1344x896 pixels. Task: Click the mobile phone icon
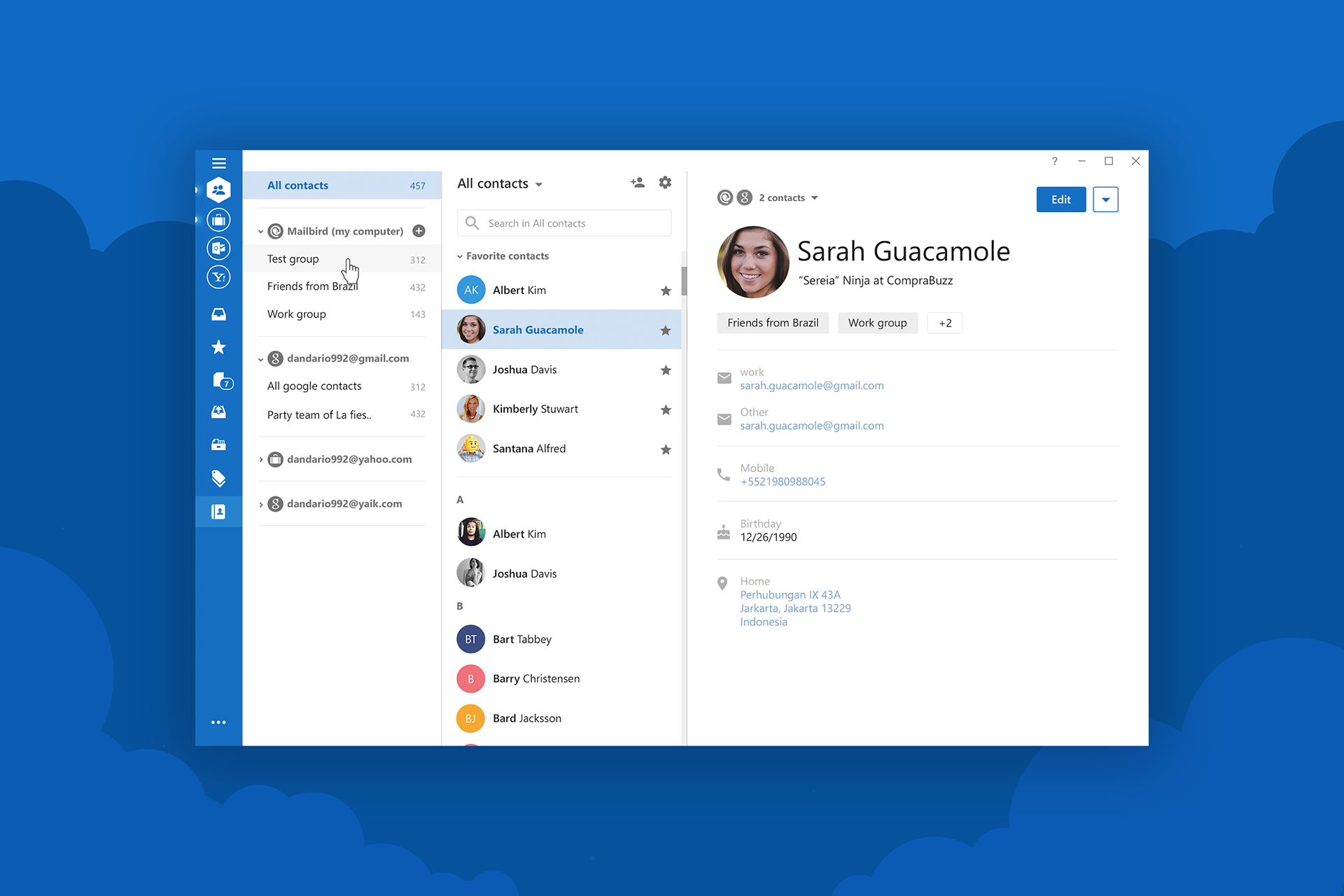point(724,475)
